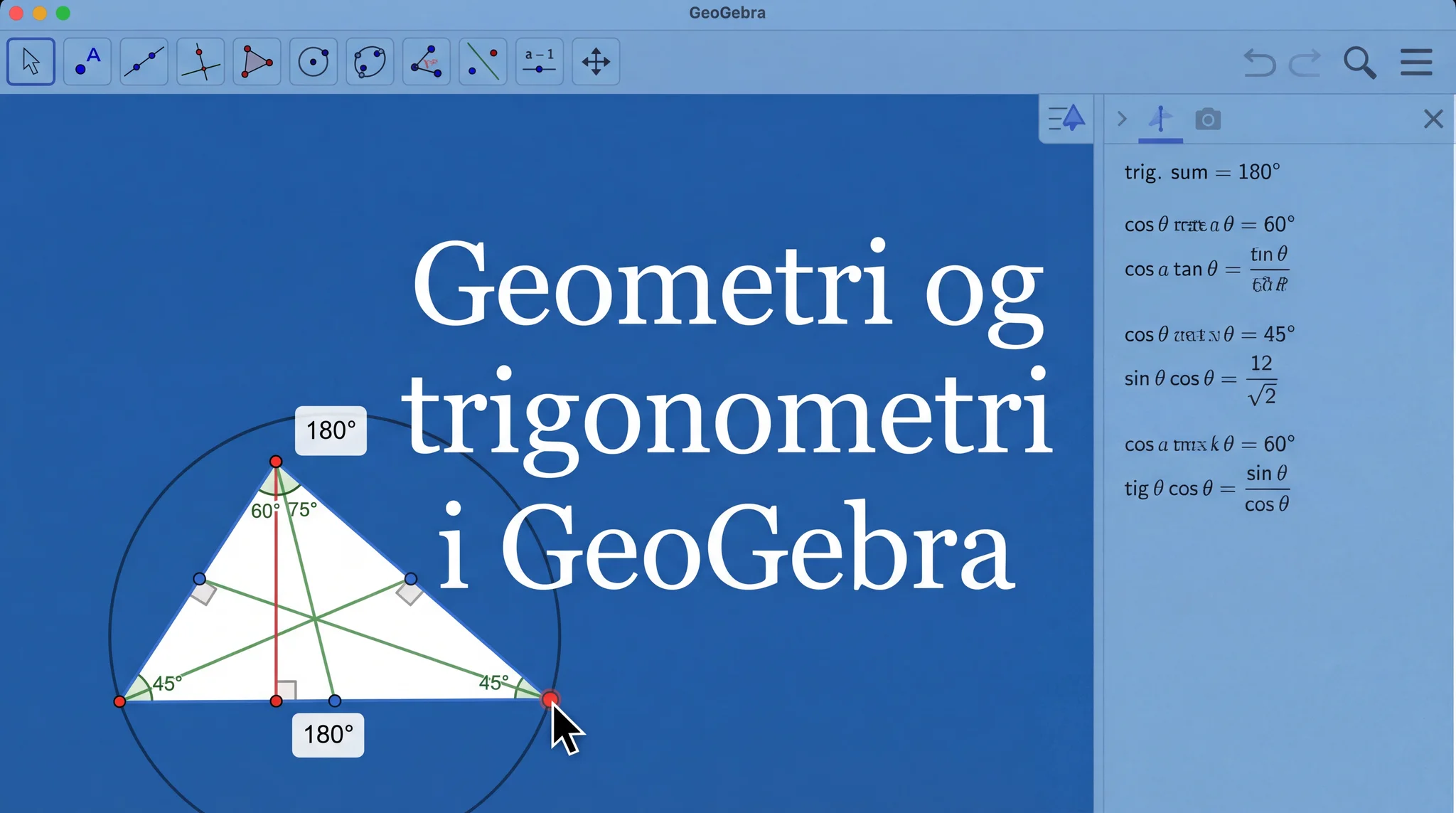
Task: Click the Redo arrow
Action: pyautogui.click(x=1305, y=63)
